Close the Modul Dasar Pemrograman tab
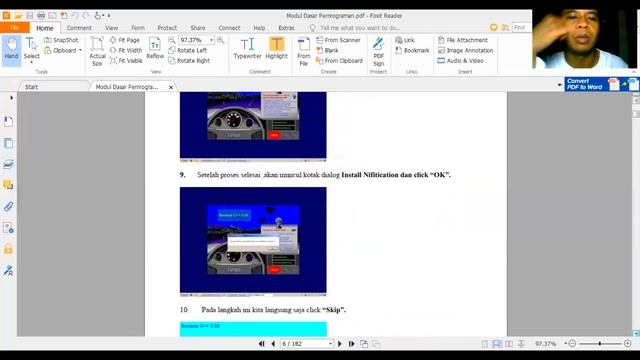Screen dimensions: 640x360 coord(171,87)
